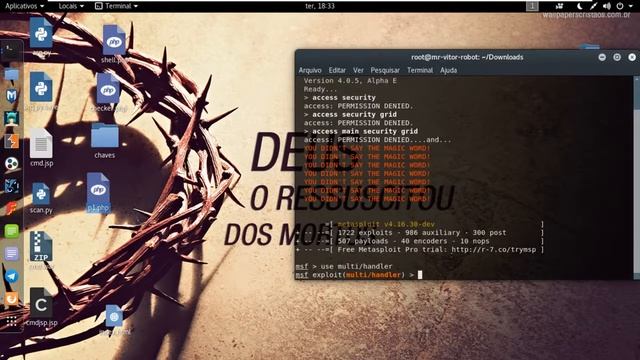Select the chaves folder on the desktop
Image resolution: width=640 pixels, height=360 pixels.
point(104,141)
